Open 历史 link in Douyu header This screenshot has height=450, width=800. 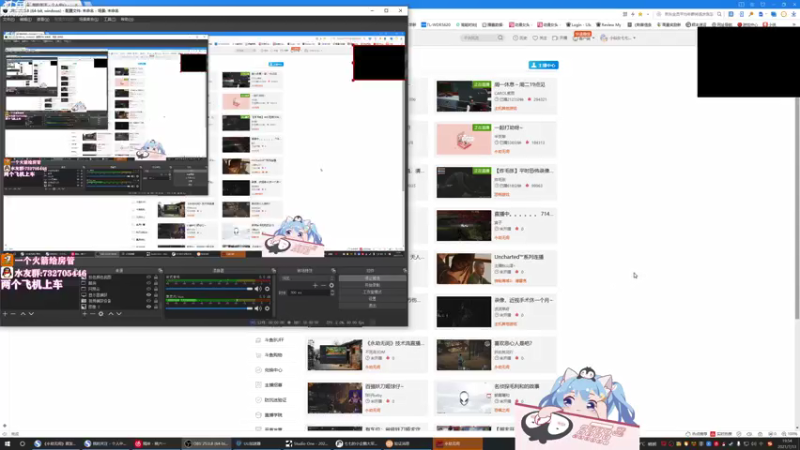click(x=520, y=38)
